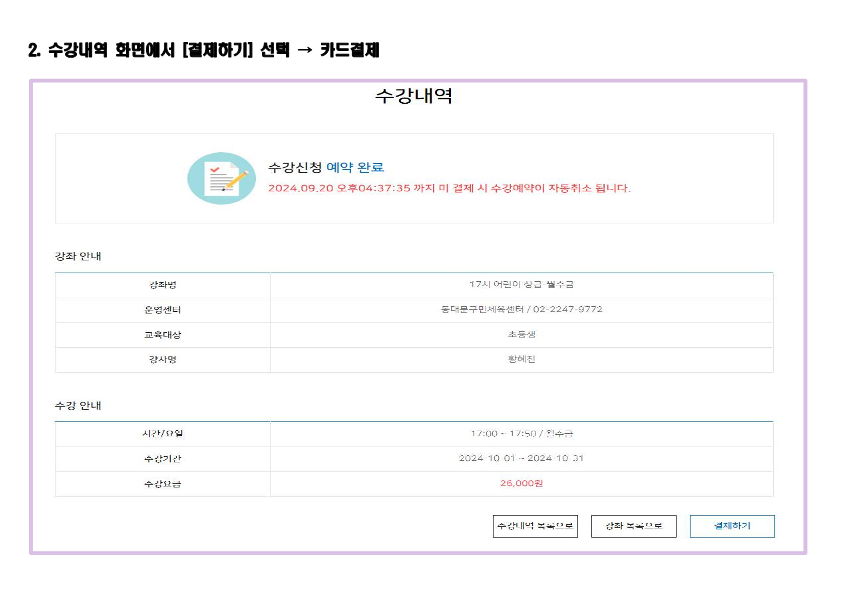Viewport: 841px width, 595px height.
Task: Click the 수강내역 page title
Action: click(x=414, y=96)
